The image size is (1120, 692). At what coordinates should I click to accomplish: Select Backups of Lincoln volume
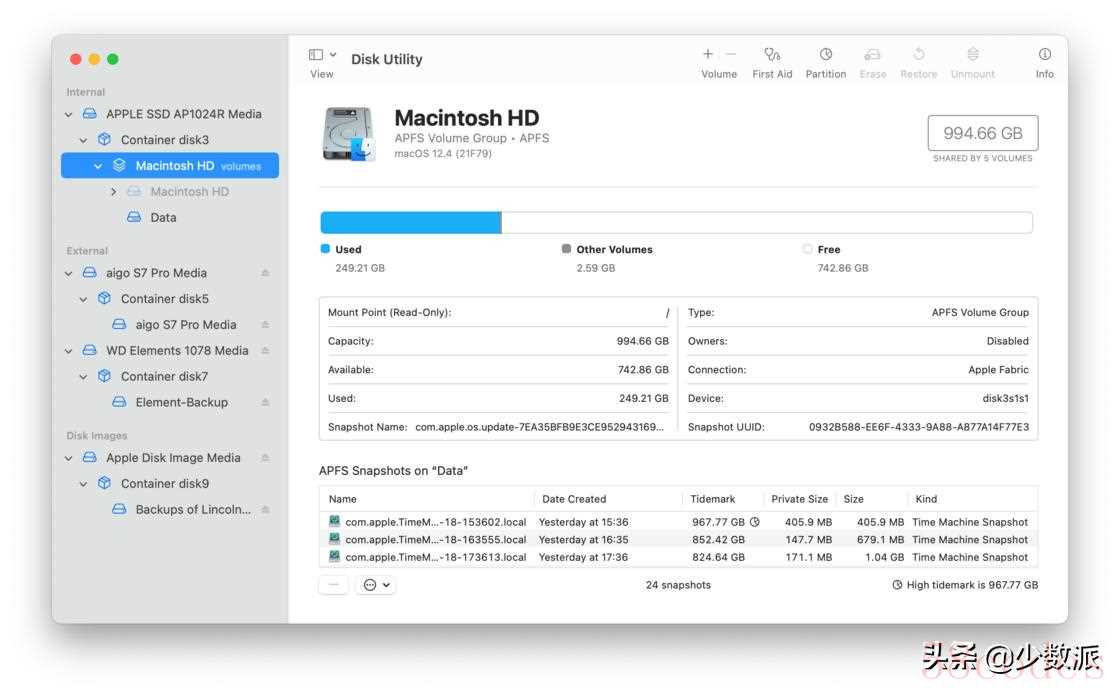[193, 510]
